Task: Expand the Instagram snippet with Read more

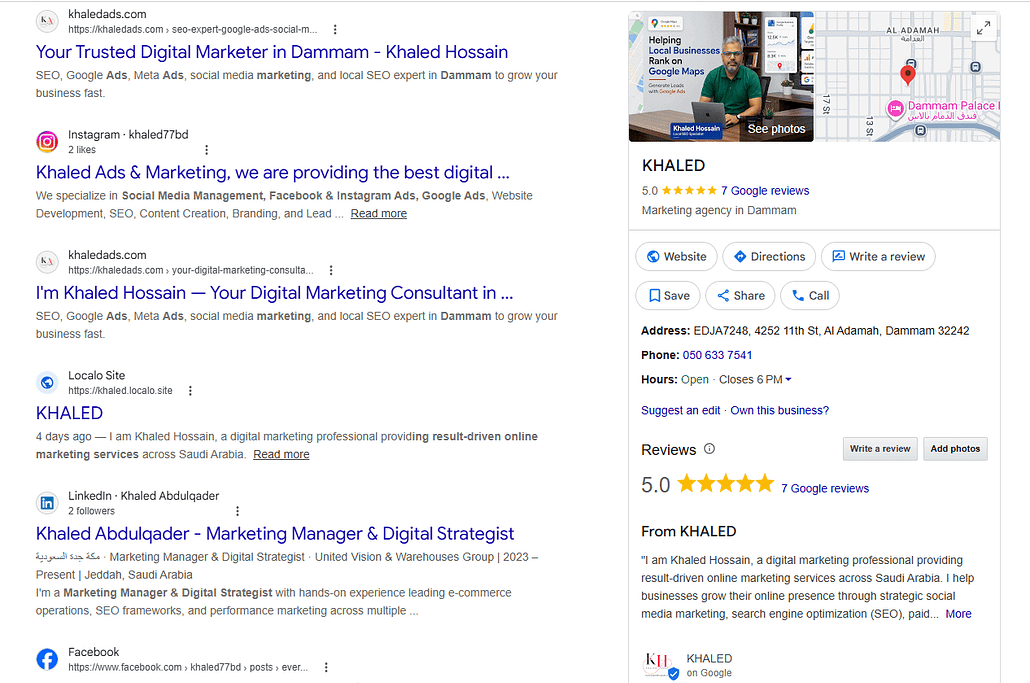Action: click(x=378, y=213)
